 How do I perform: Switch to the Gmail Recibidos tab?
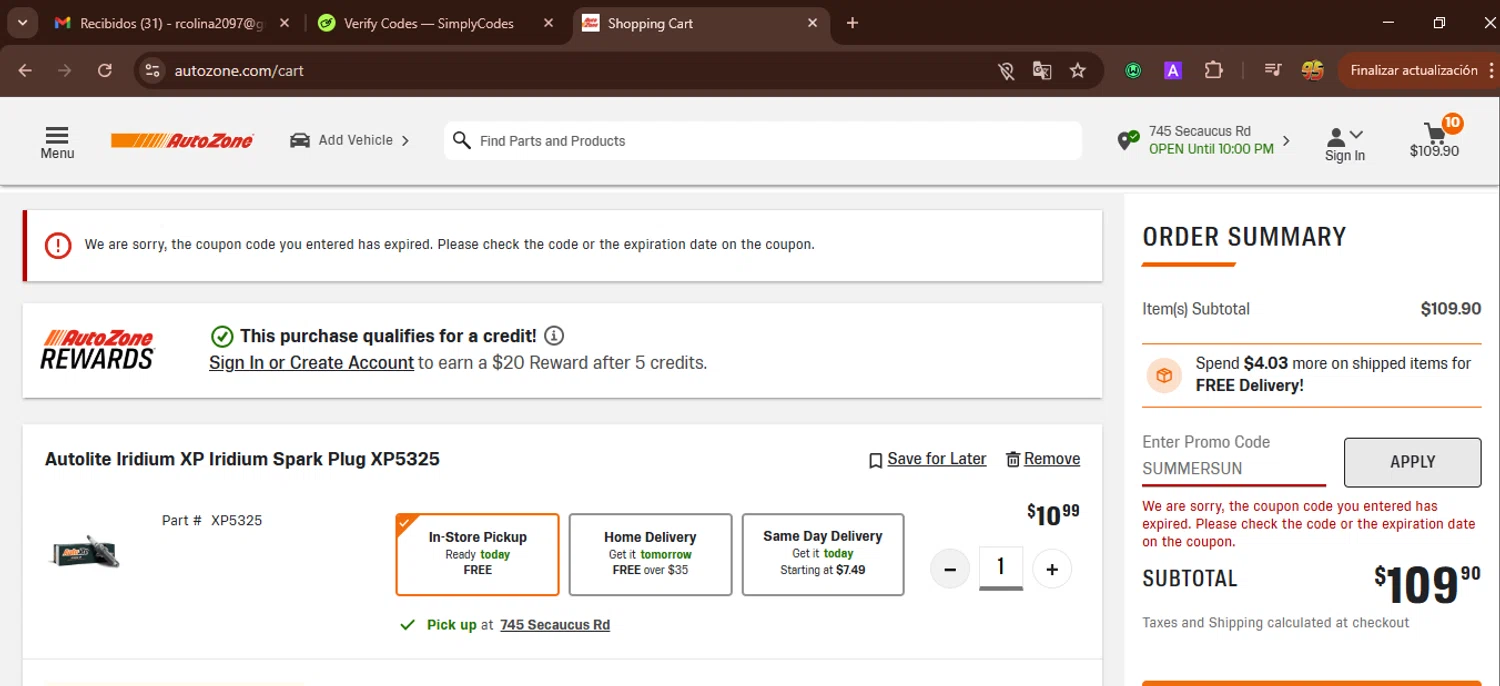170,23
